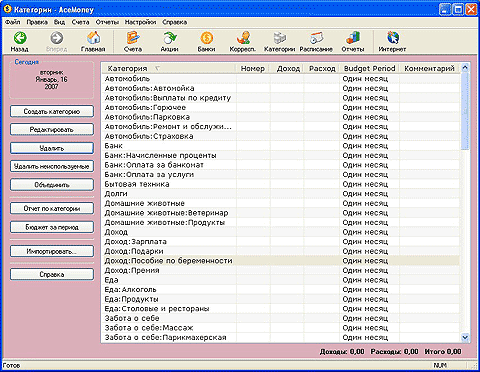Viewport: 480px width, 372px height.
Task: Select the Автомобиль:Парковка row
Action: pyautogui.click(x=281, y=117)
